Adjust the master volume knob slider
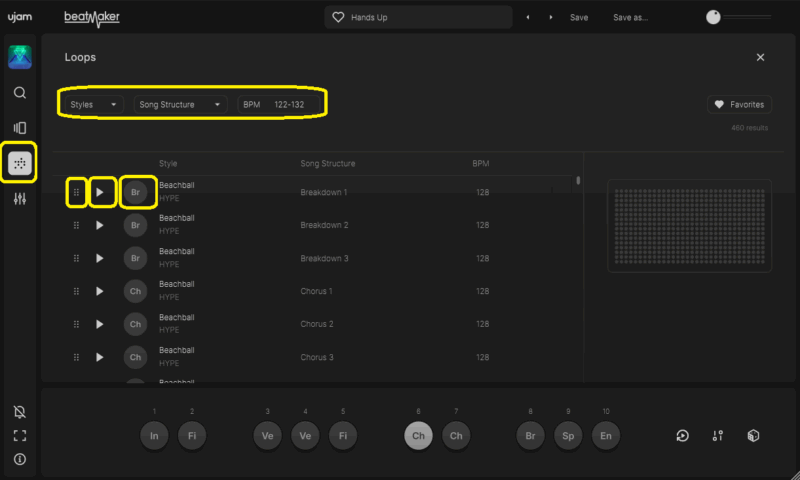Screen dimensions: 800x480 coord(713,17)
